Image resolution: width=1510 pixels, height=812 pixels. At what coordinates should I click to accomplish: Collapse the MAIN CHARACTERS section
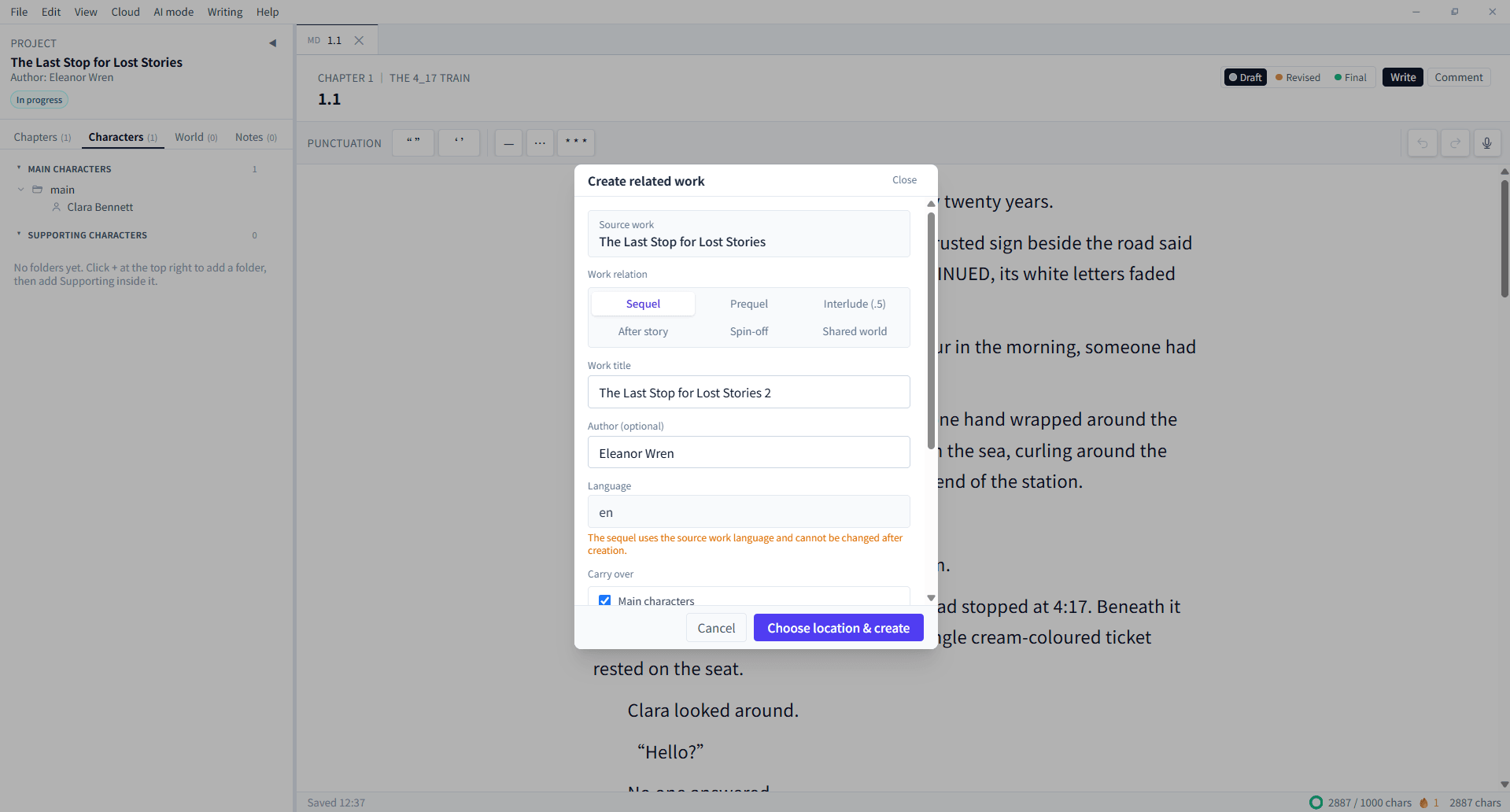point(19,168)
